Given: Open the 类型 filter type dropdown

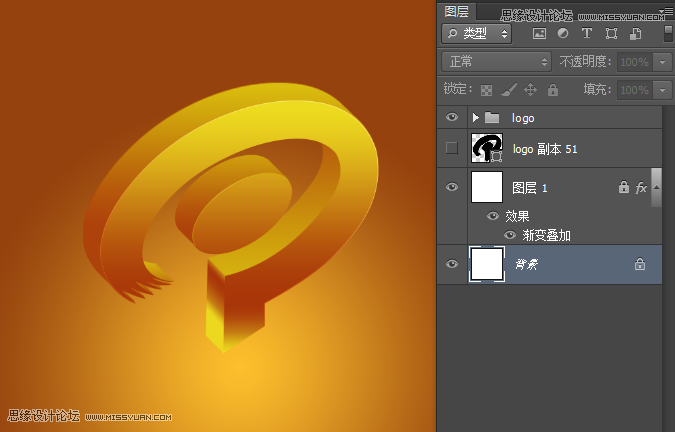Looking at the screenshot, I should click(x=477, y=34).
